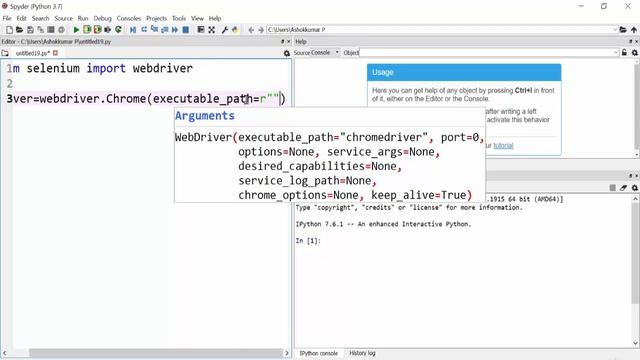Browse for a working directory
Viewport: 640px width, 360px height.
pyautogui.click(x=623, y=30)
